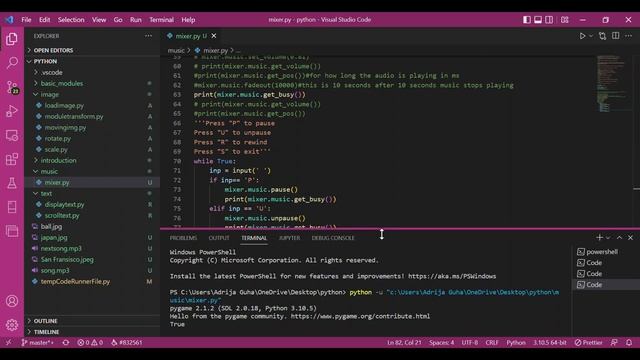
Task: Open the Search view in activity bar
Action: tap(12, 62)
